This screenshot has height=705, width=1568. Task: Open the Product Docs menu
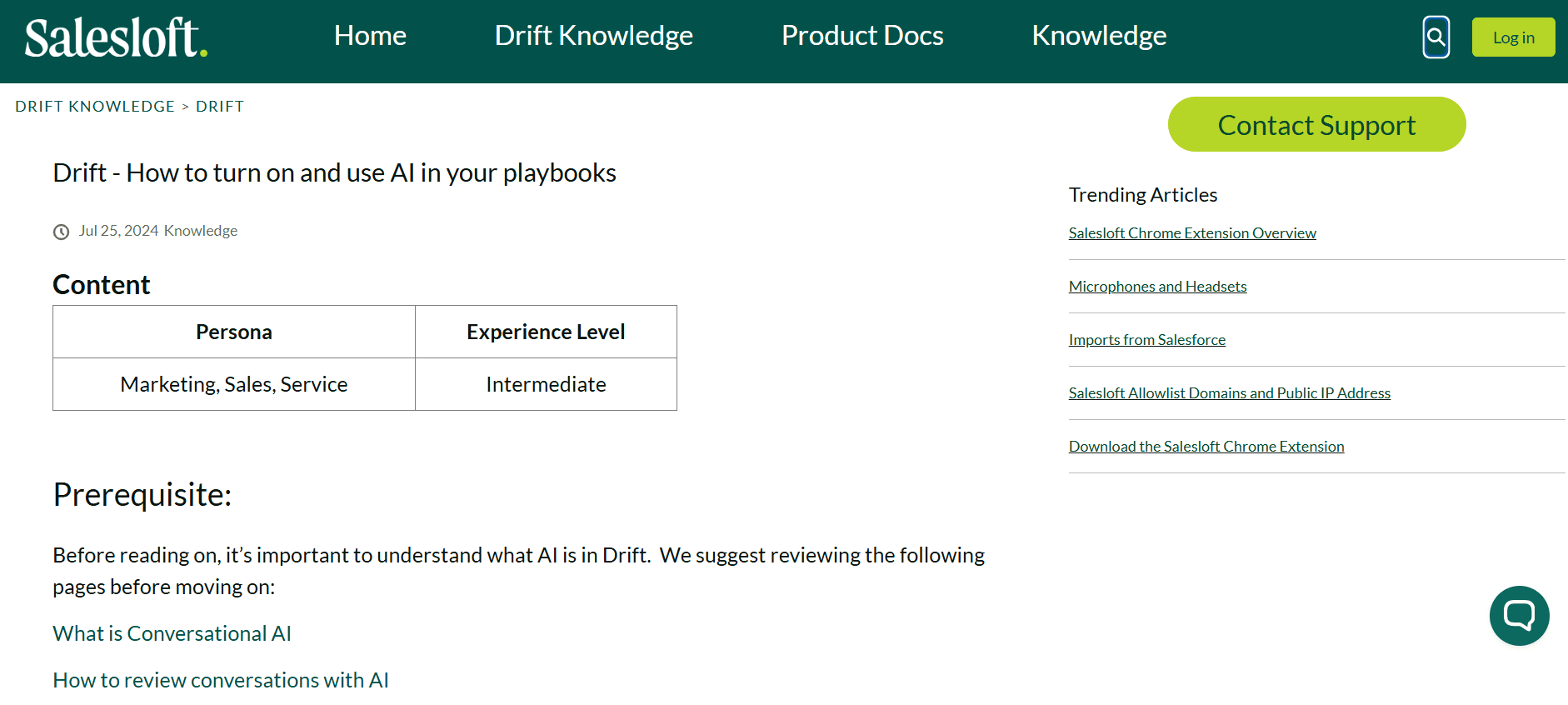click(862, 36)
